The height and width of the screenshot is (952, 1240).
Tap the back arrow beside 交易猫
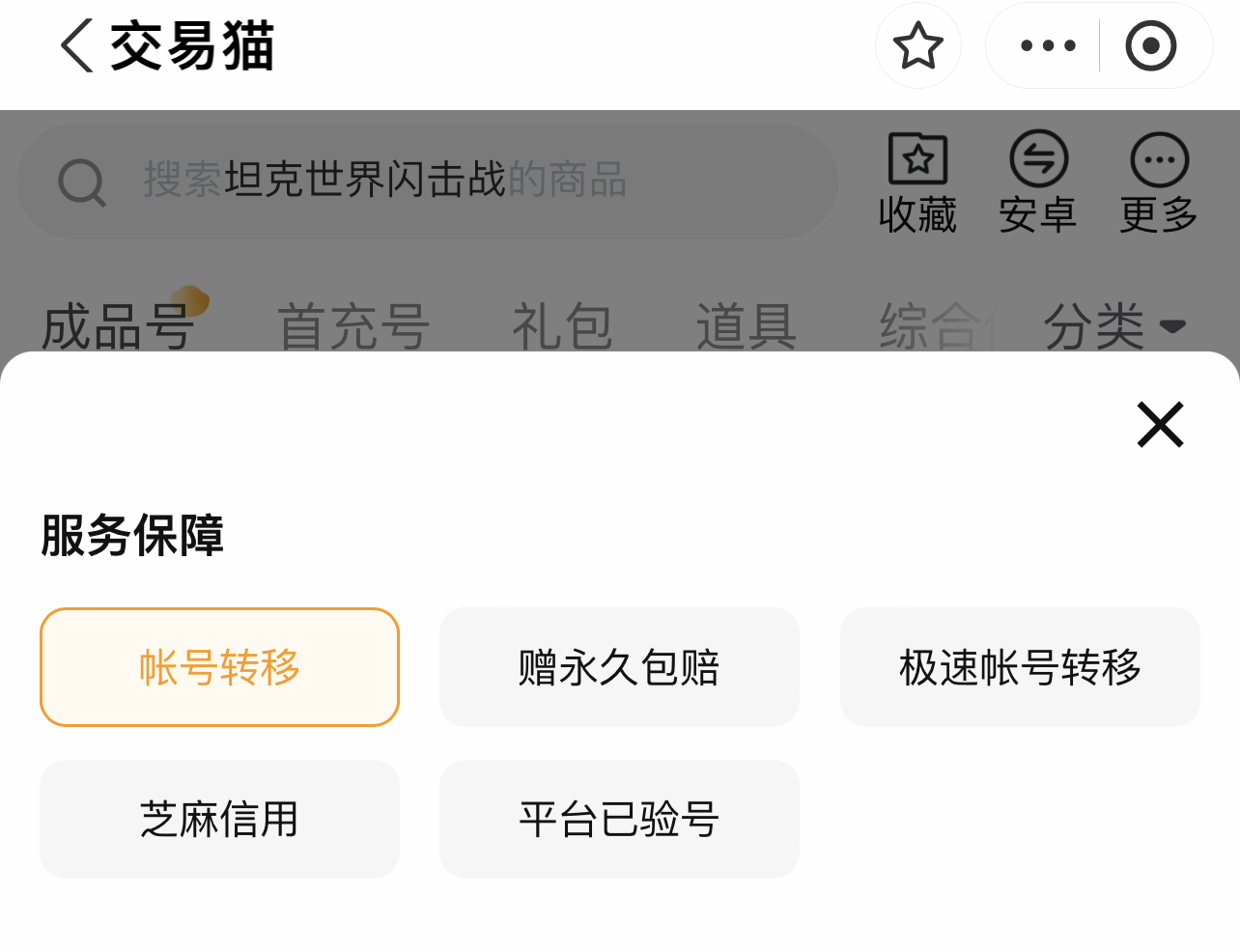click(77, 45)
